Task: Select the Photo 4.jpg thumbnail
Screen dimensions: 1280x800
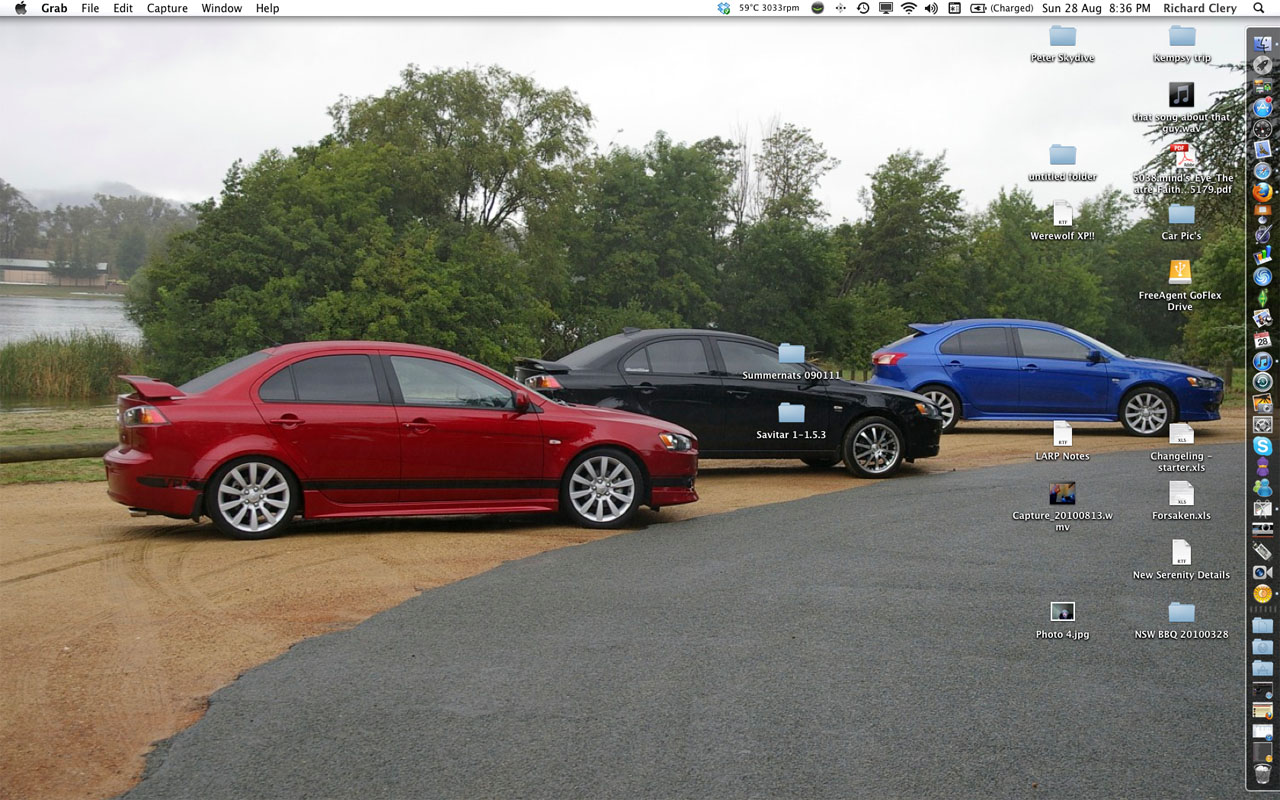Action: [x=1062, y=611]
